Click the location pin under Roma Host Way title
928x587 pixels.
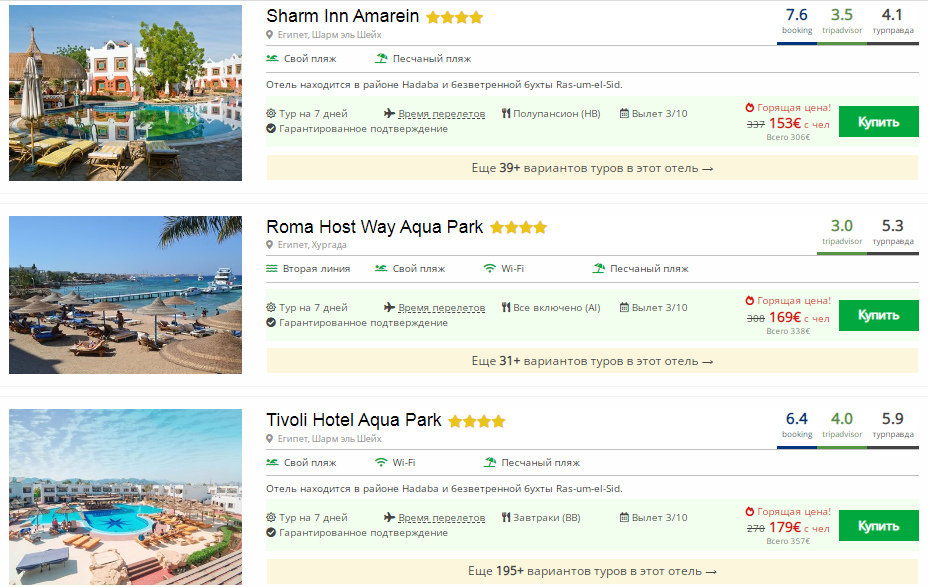click(x=270, y=245)
